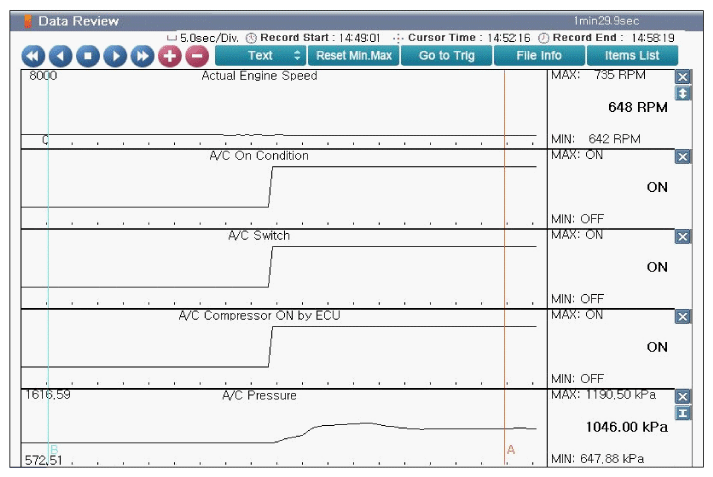713x477 pixels.
Task: Open the File Info panel
Action: point(538,56)
